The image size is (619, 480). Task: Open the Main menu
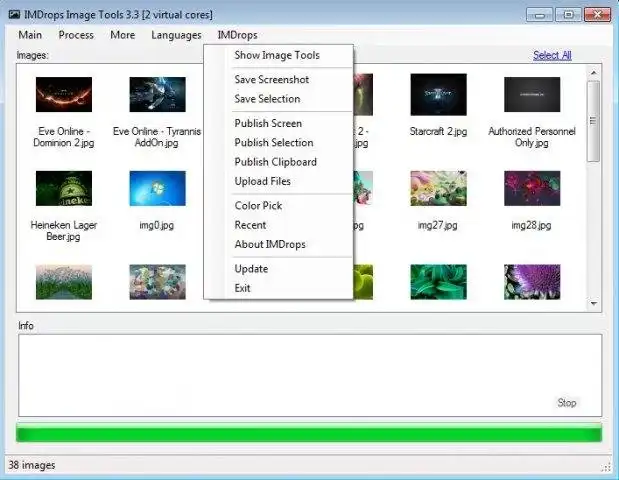(x=30, y=35)
